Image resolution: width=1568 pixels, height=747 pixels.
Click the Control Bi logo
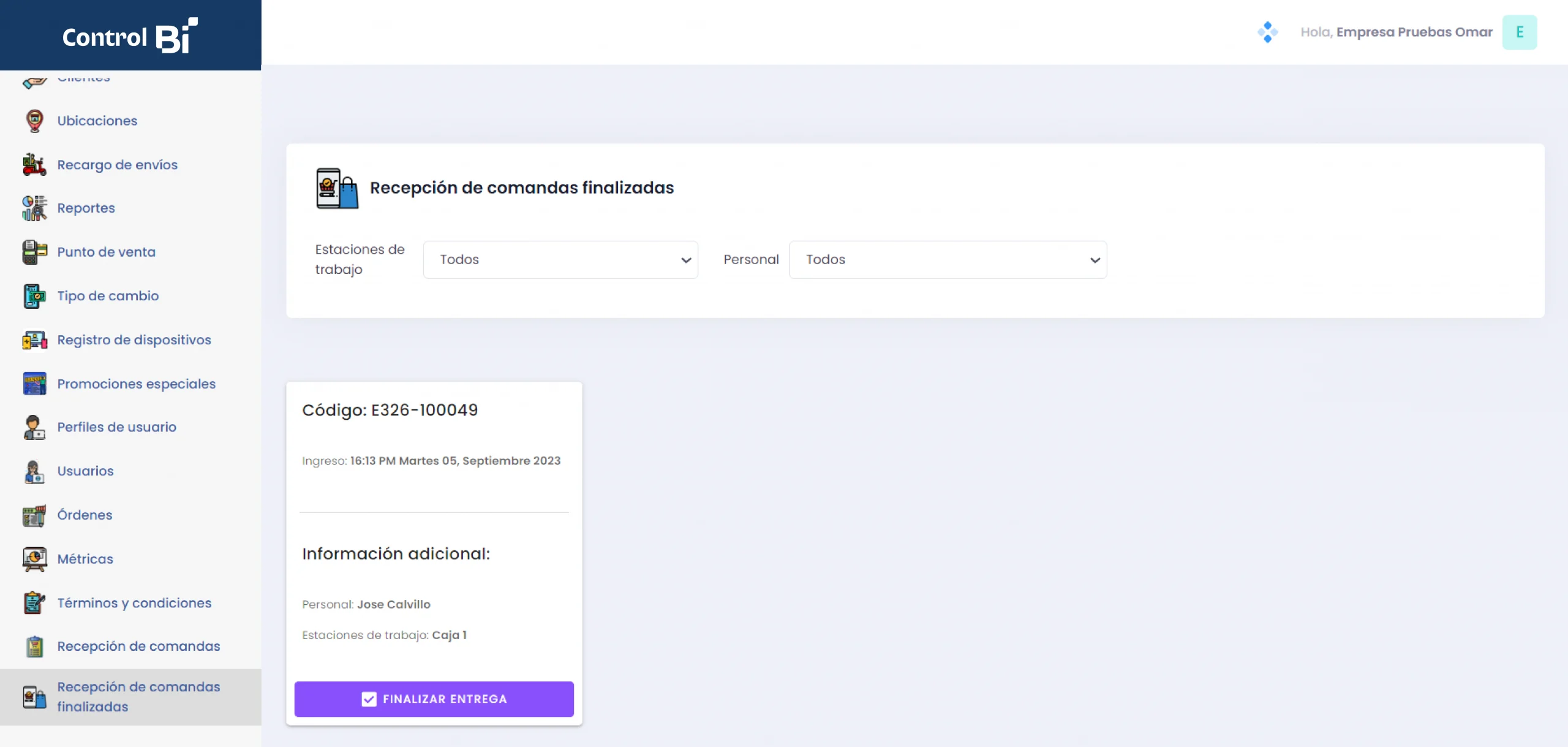tap(130, 36)
